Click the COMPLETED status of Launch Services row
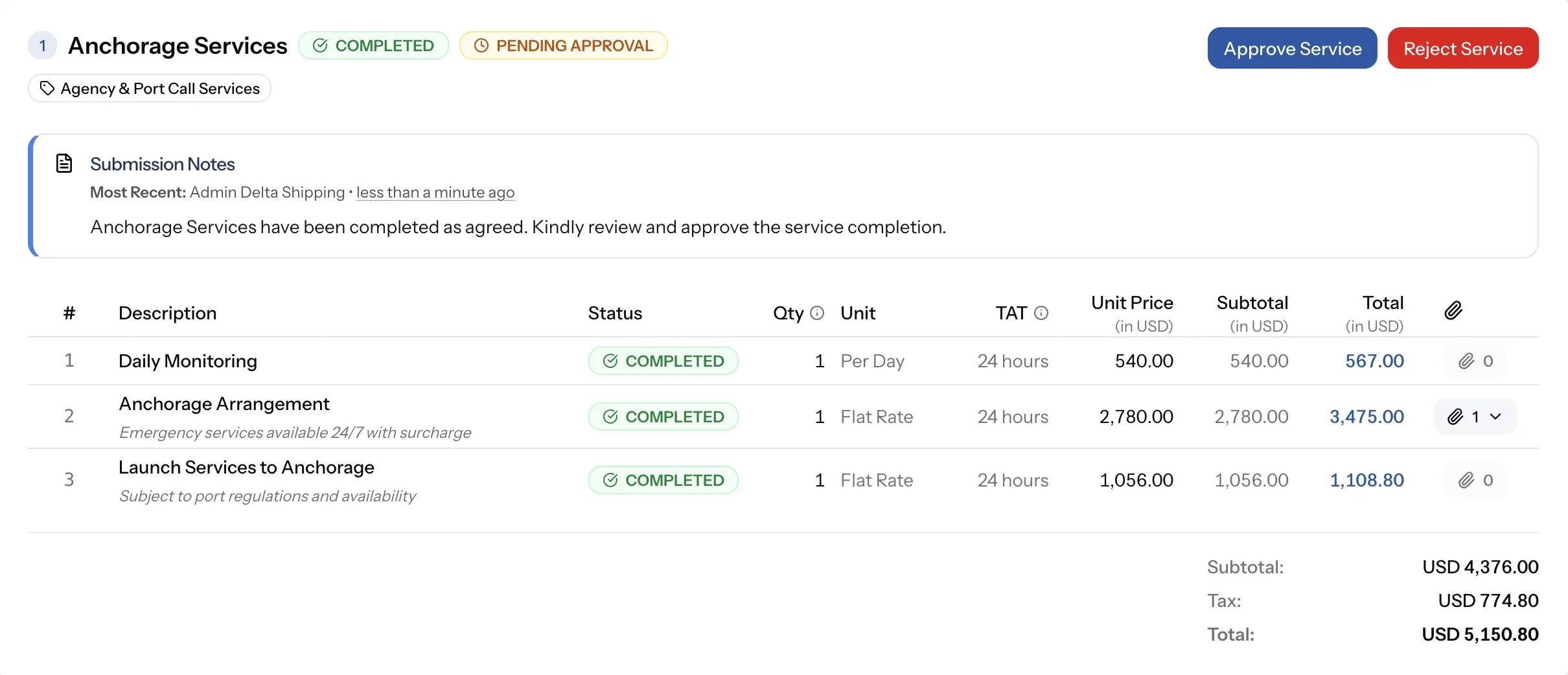The image size is (1568, 675). (663, 480)
